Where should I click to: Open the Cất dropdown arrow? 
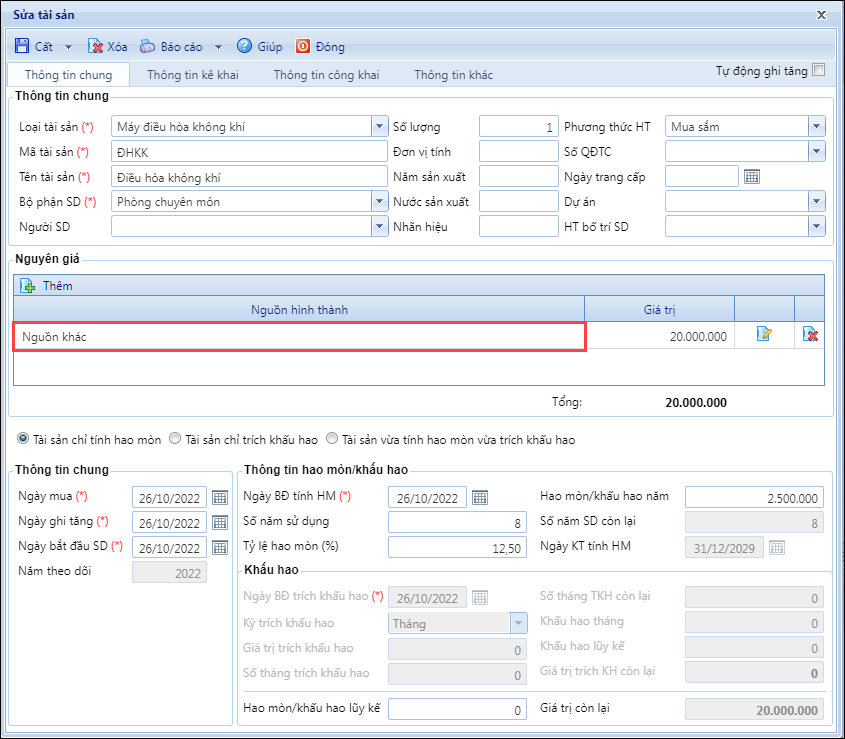pos(68,47)
